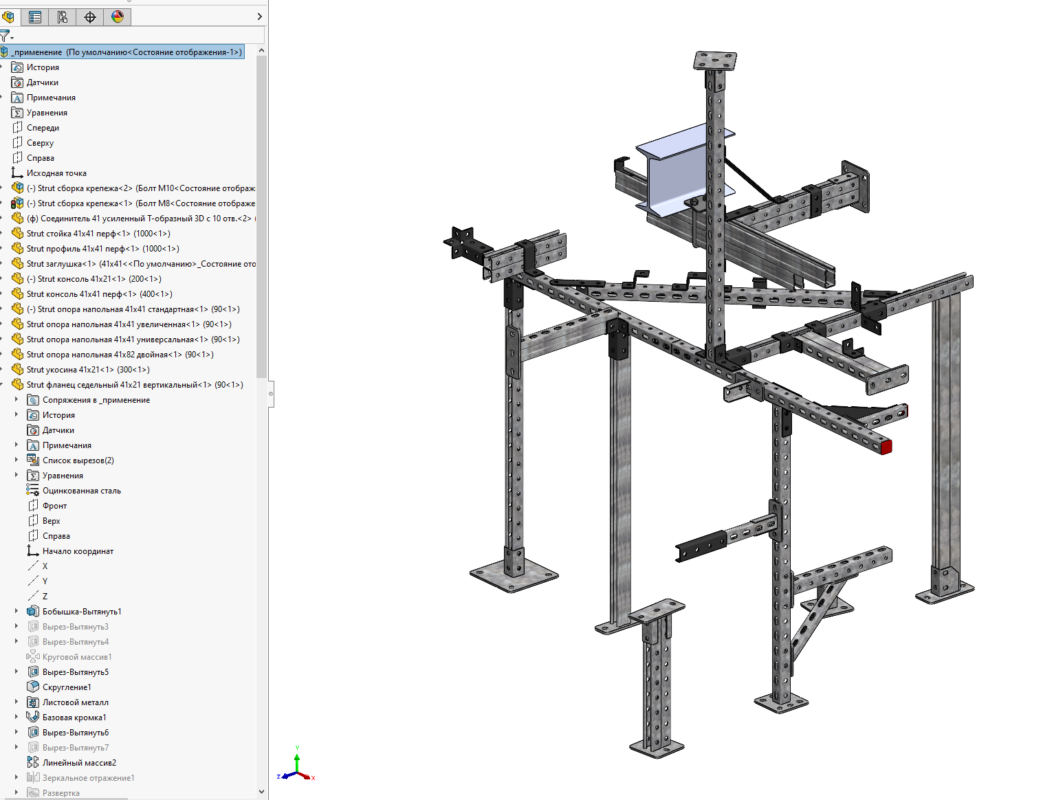The image size is (1043, 800).
Task: Select the Сверху plane icon
Action: click(x=18, y=143)
